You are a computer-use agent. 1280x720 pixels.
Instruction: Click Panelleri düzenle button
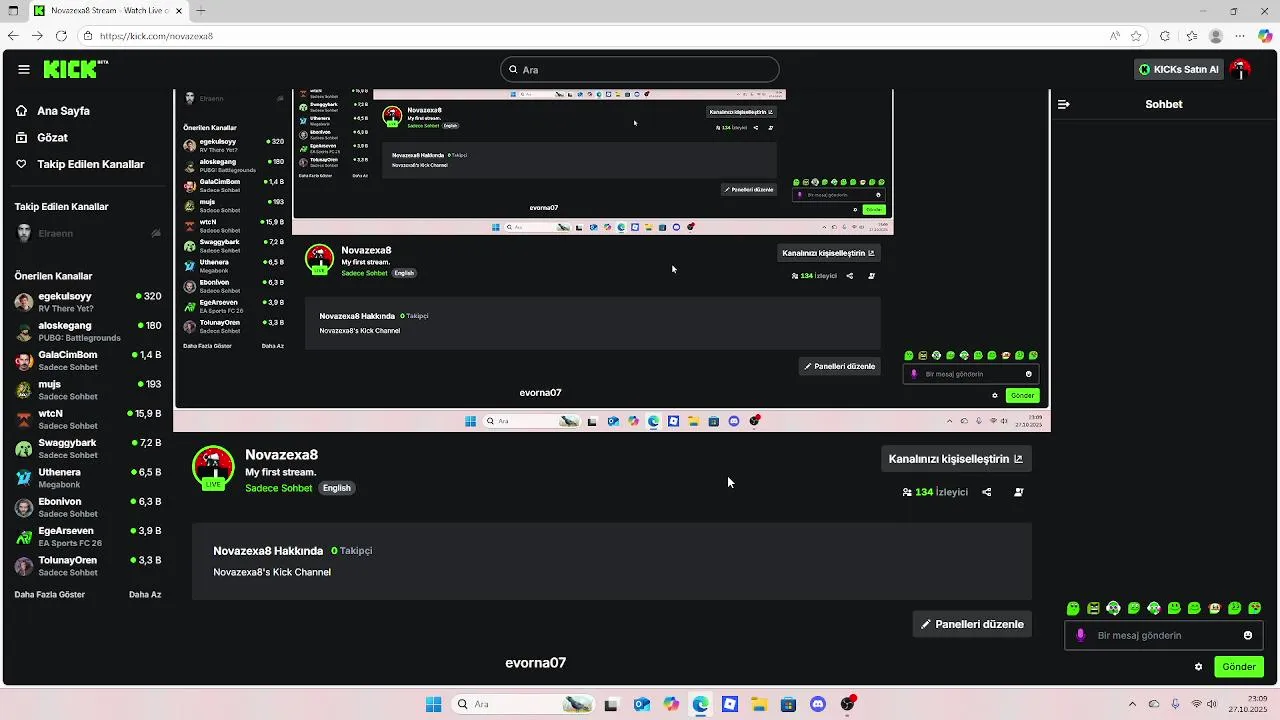972,624
